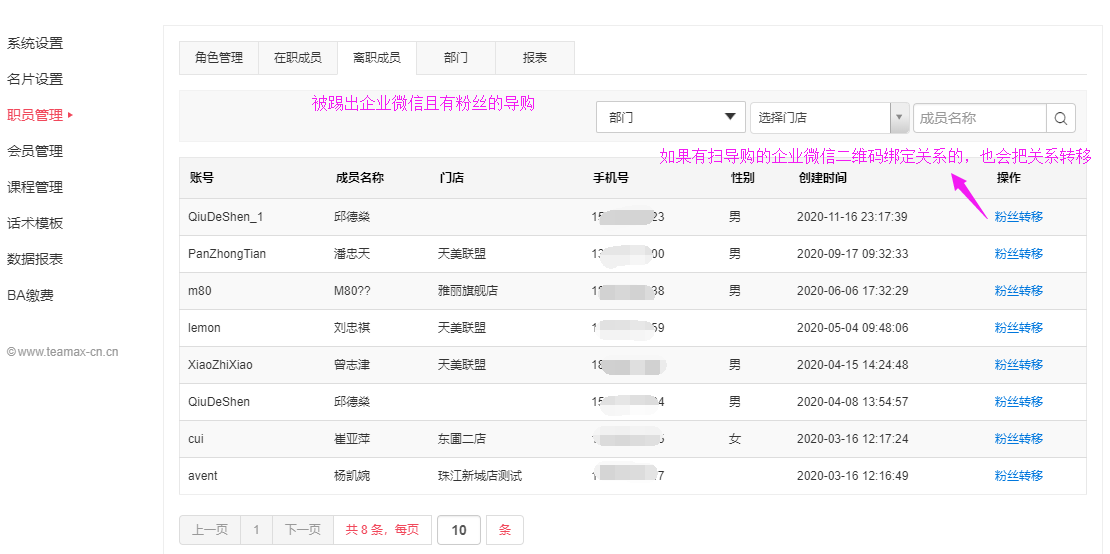Go to 会员管理 in the sidebar

[x=35, y=151]
